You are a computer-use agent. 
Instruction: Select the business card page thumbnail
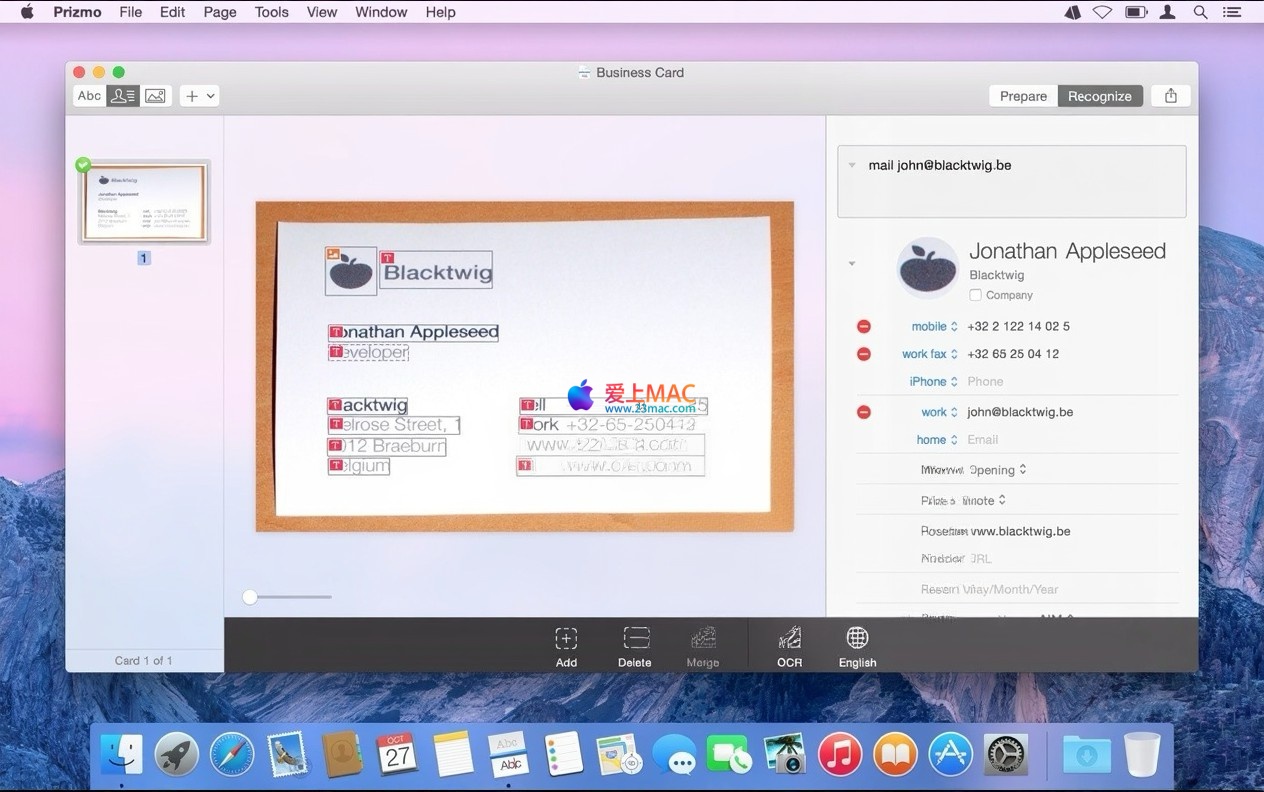(144, 202)
